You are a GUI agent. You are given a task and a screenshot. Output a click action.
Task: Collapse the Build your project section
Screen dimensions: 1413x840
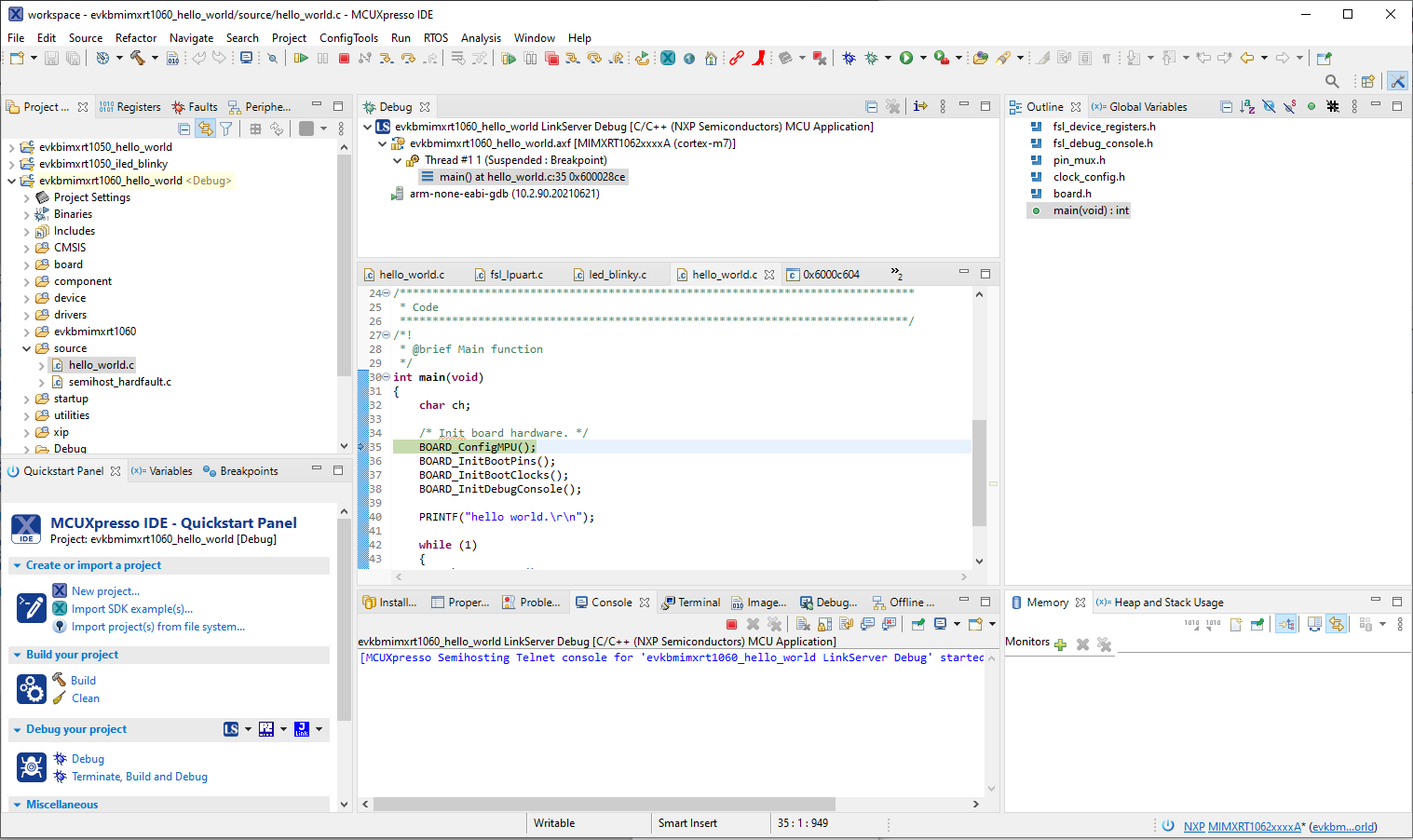[x=17, y=655]
